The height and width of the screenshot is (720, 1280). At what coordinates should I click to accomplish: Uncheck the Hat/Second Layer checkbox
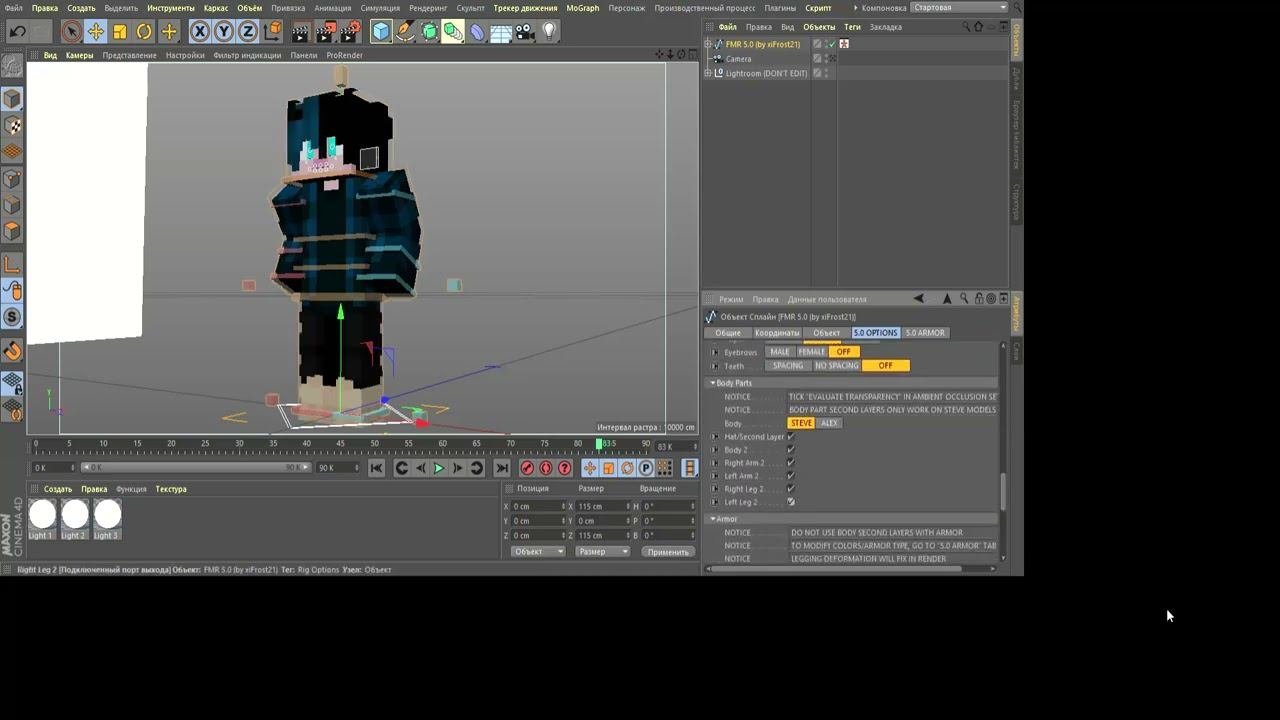[791, 437]
